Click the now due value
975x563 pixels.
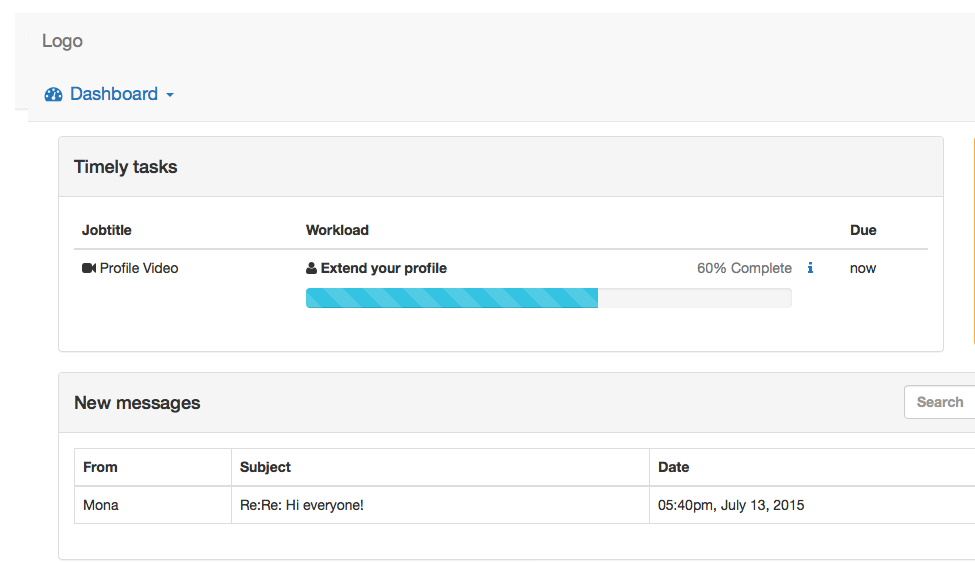(x=863, y=269)
